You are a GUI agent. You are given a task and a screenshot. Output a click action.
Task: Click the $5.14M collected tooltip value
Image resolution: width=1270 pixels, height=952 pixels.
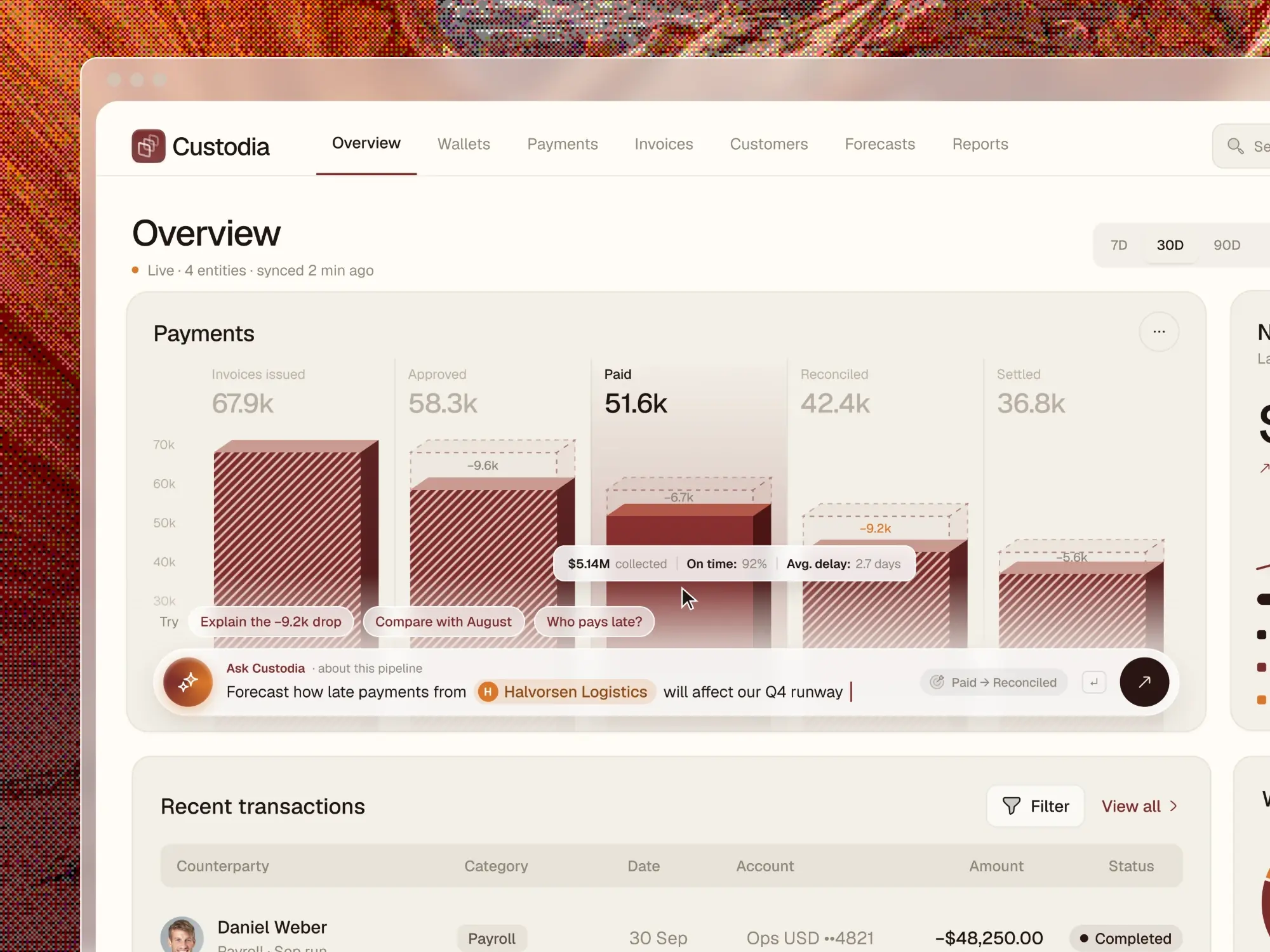click(617, 564)
